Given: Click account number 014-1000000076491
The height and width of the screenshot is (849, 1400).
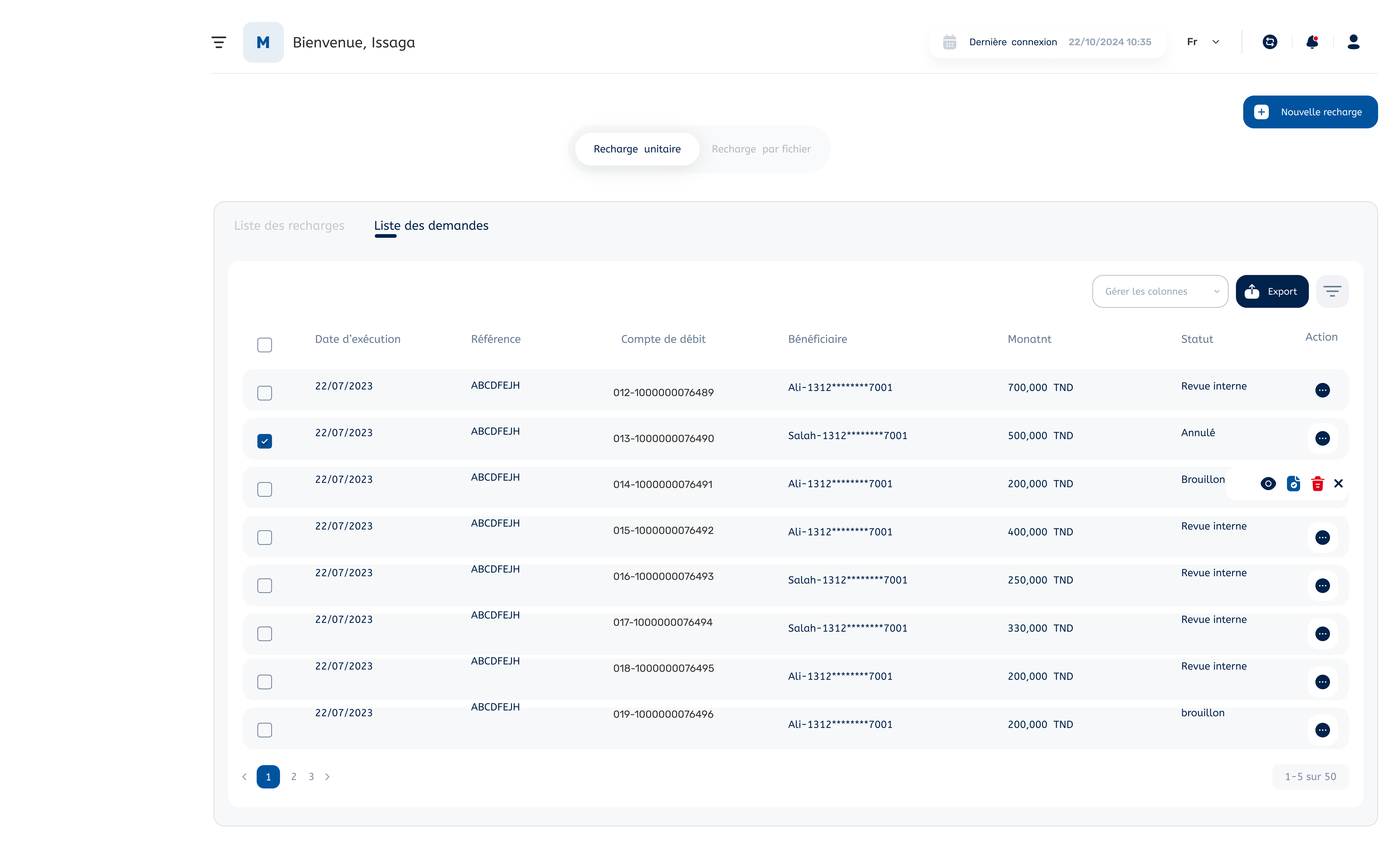Looking at the screenshot, I should point(663,485).
